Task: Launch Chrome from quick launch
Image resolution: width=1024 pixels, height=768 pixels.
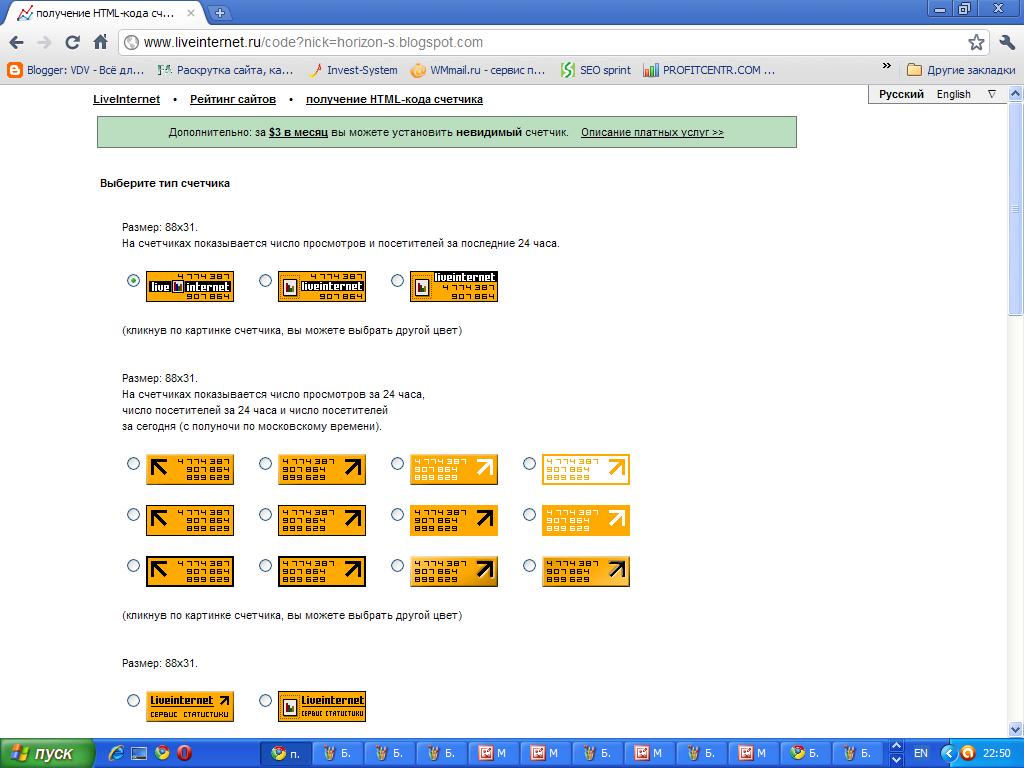Action: (162, 754)
